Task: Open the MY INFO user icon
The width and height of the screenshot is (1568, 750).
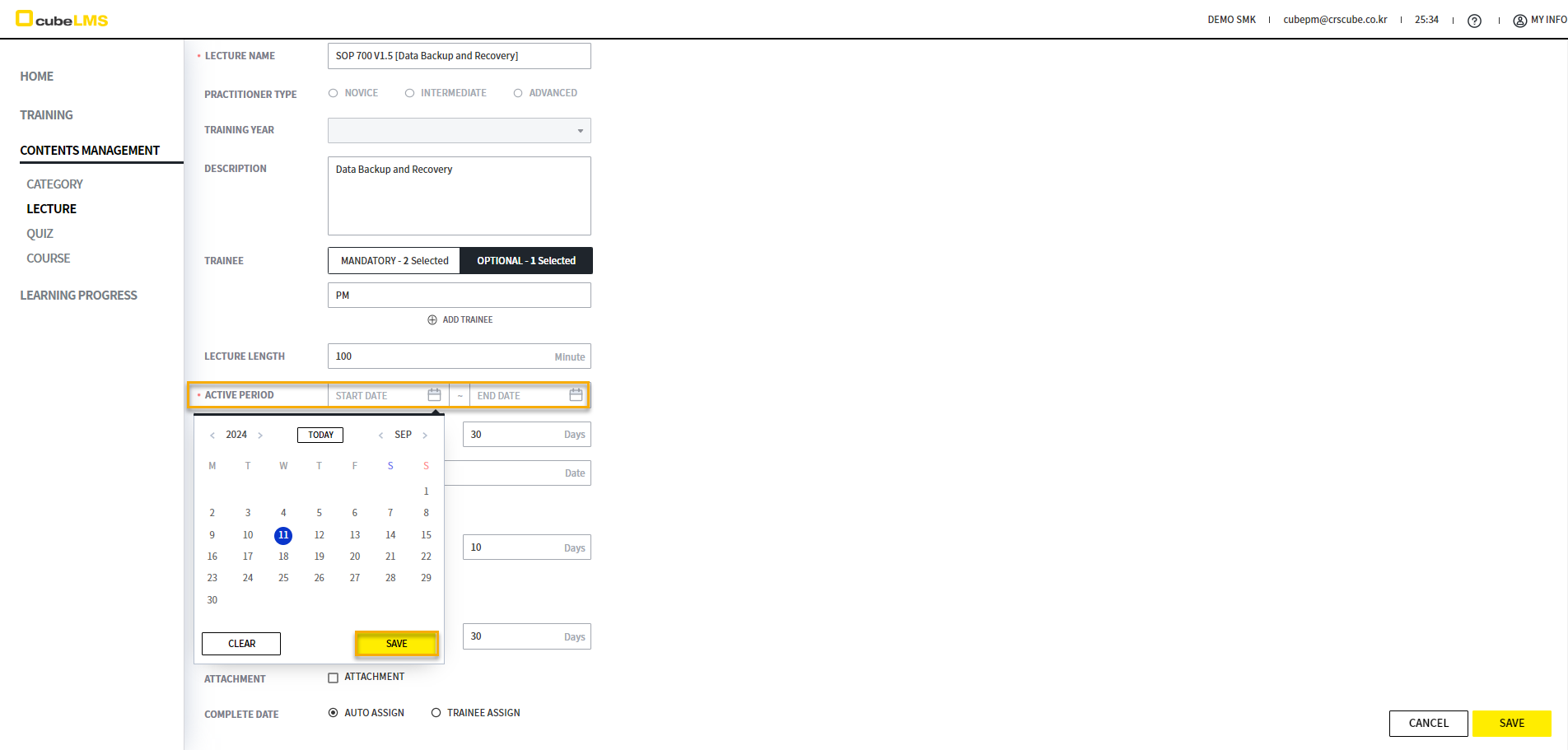Action: (1519, 21)
